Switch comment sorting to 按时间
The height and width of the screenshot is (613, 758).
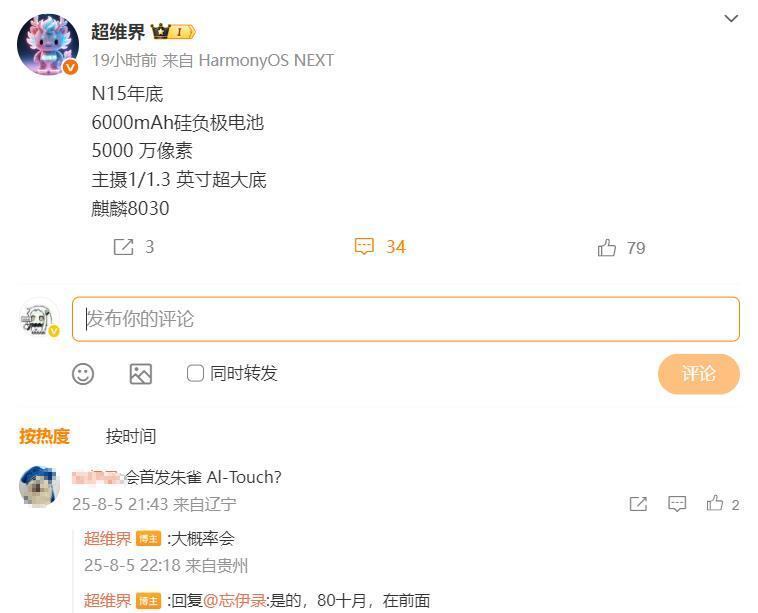point(131,436)
